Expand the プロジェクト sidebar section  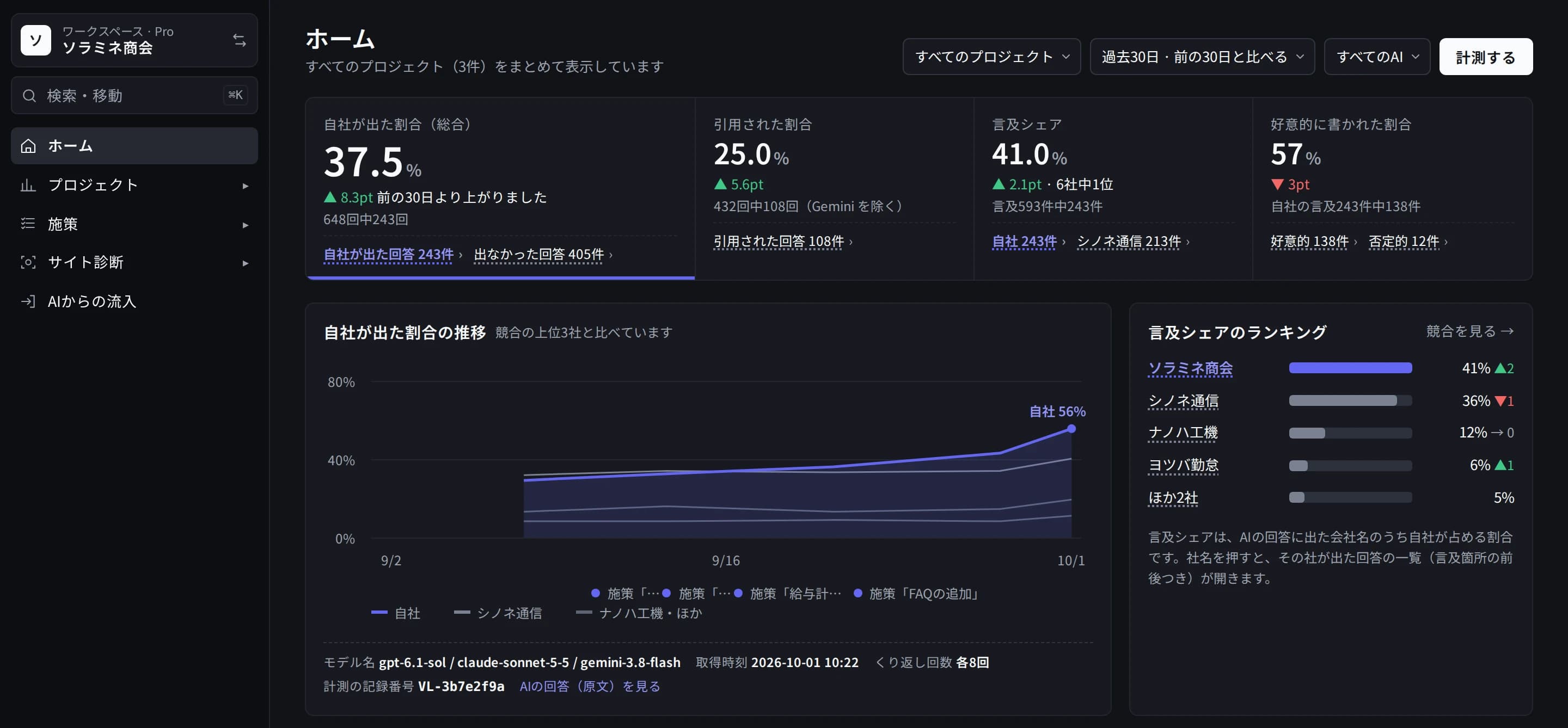coord(246,186)
